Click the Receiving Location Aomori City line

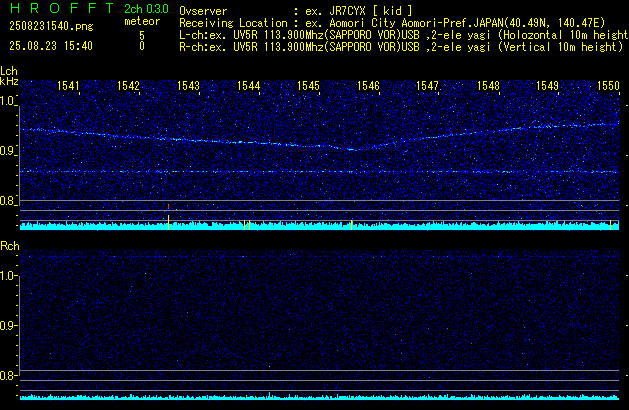(x=392, y=23)
